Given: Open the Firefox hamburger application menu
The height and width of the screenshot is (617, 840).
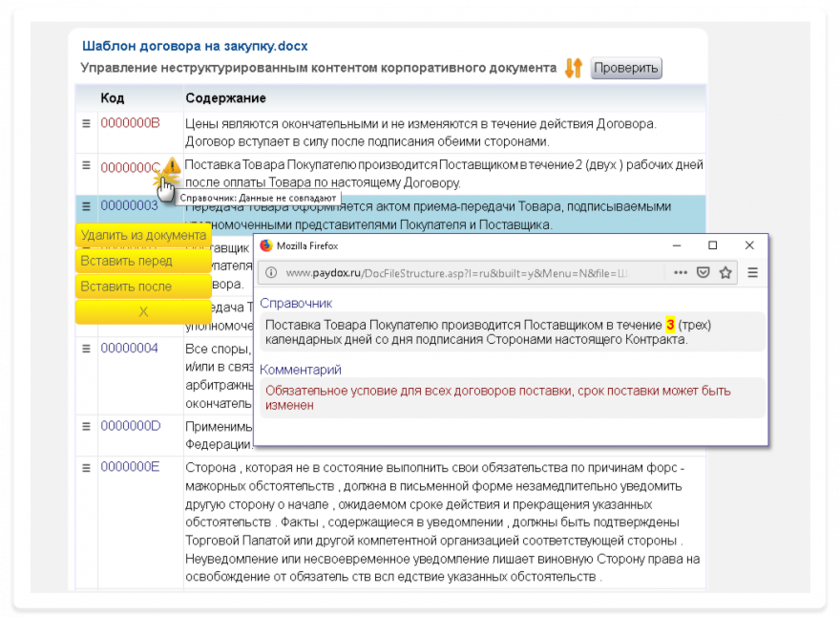Looking at the screenshot, I should [755, 270].
